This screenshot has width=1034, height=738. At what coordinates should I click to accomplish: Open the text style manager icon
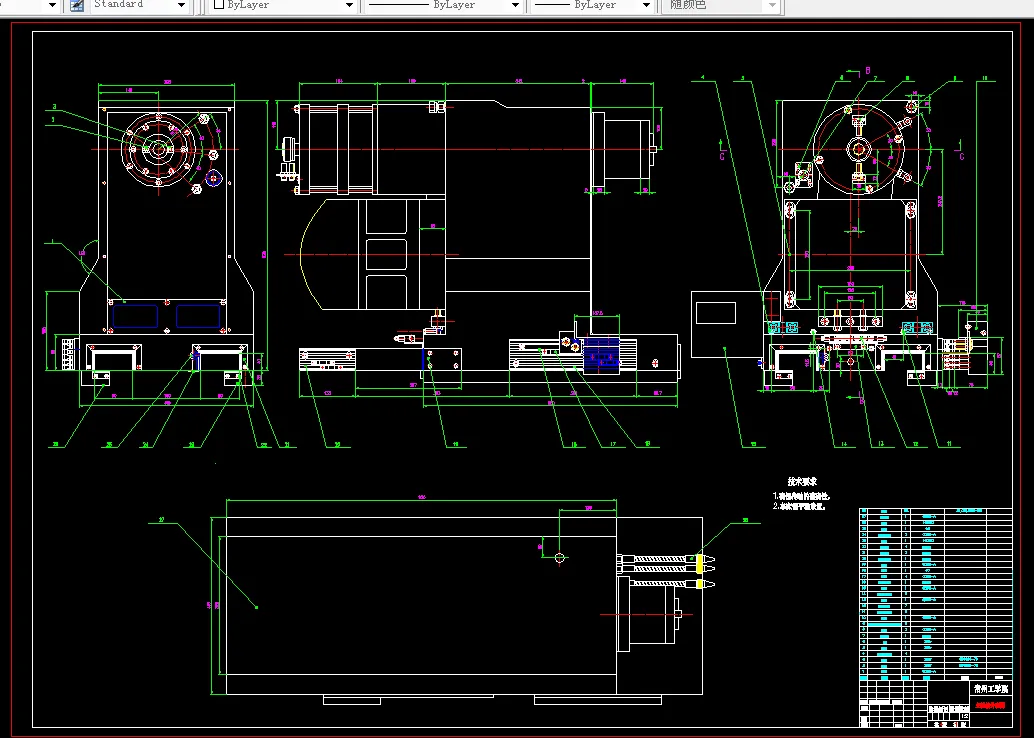pos(76,5)
